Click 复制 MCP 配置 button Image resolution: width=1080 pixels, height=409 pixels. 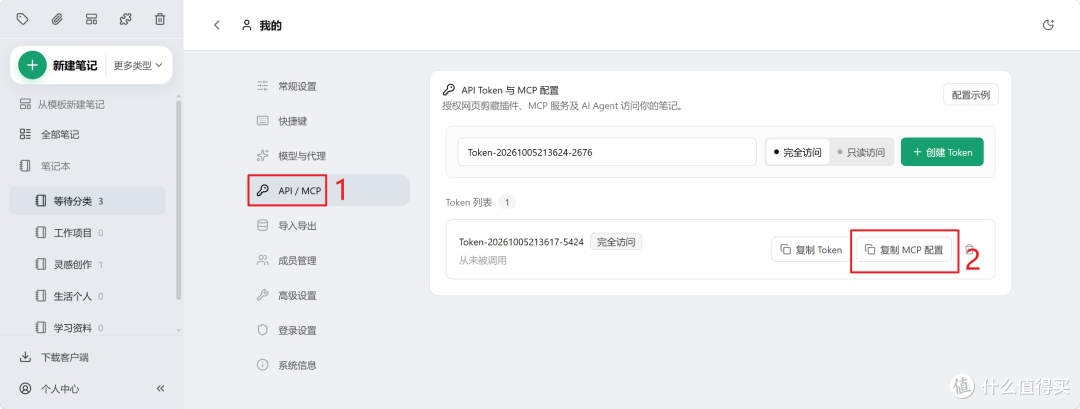coord(904,249)
